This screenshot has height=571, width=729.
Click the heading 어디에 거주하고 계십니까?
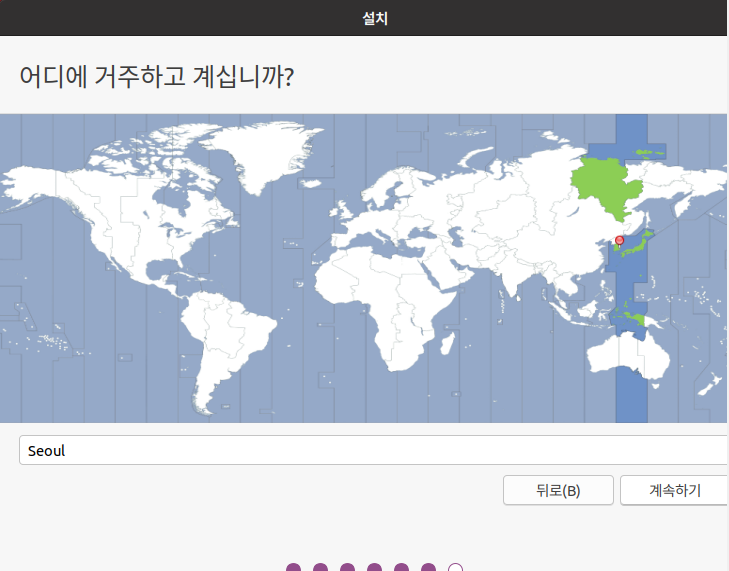coord(156,76)
